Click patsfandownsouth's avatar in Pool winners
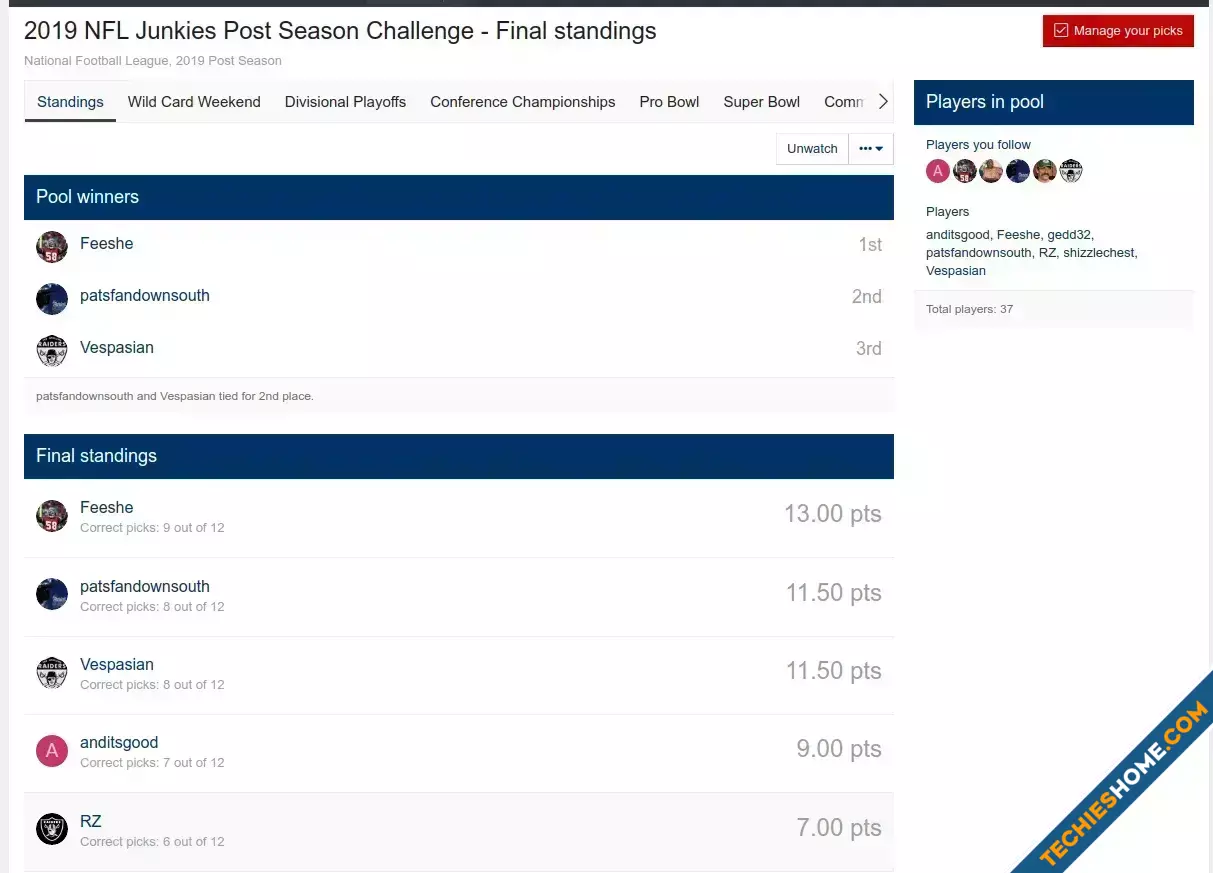The width and height of the screenshot is (1213, 873). pyautogui.click(x=52, y=298)
